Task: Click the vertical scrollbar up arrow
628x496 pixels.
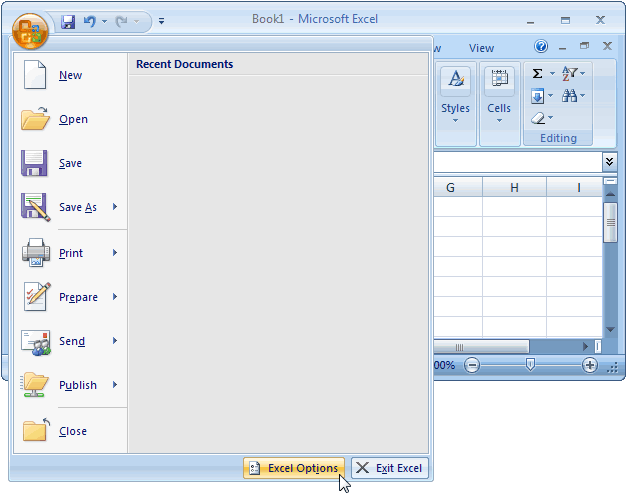Action: pos(610,194)
